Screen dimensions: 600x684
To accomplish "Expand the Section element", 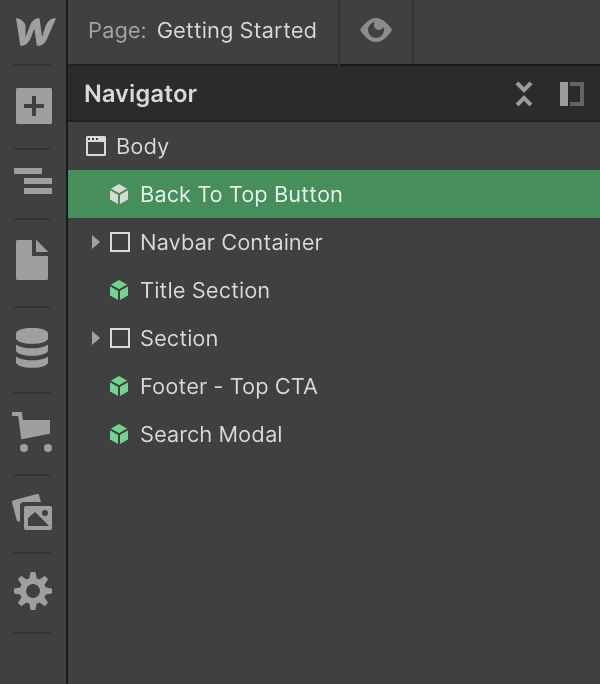I will click(x=95, y=338).
